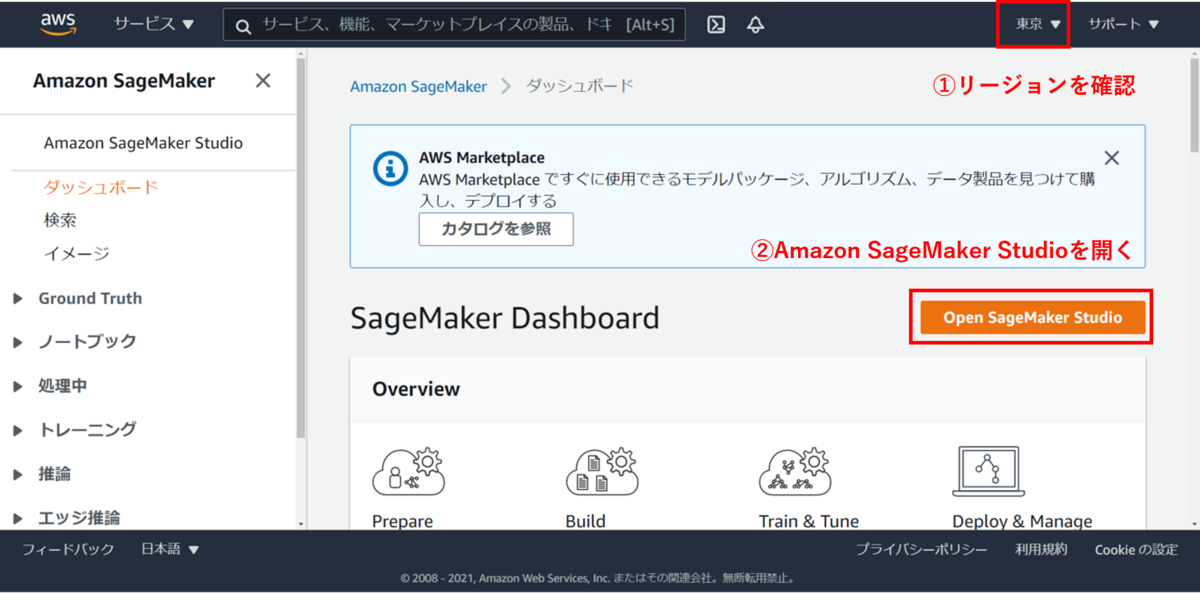Viewport: 1200px width, 593px height.
Task: Click the Build label text
Action: coord(585,521)
